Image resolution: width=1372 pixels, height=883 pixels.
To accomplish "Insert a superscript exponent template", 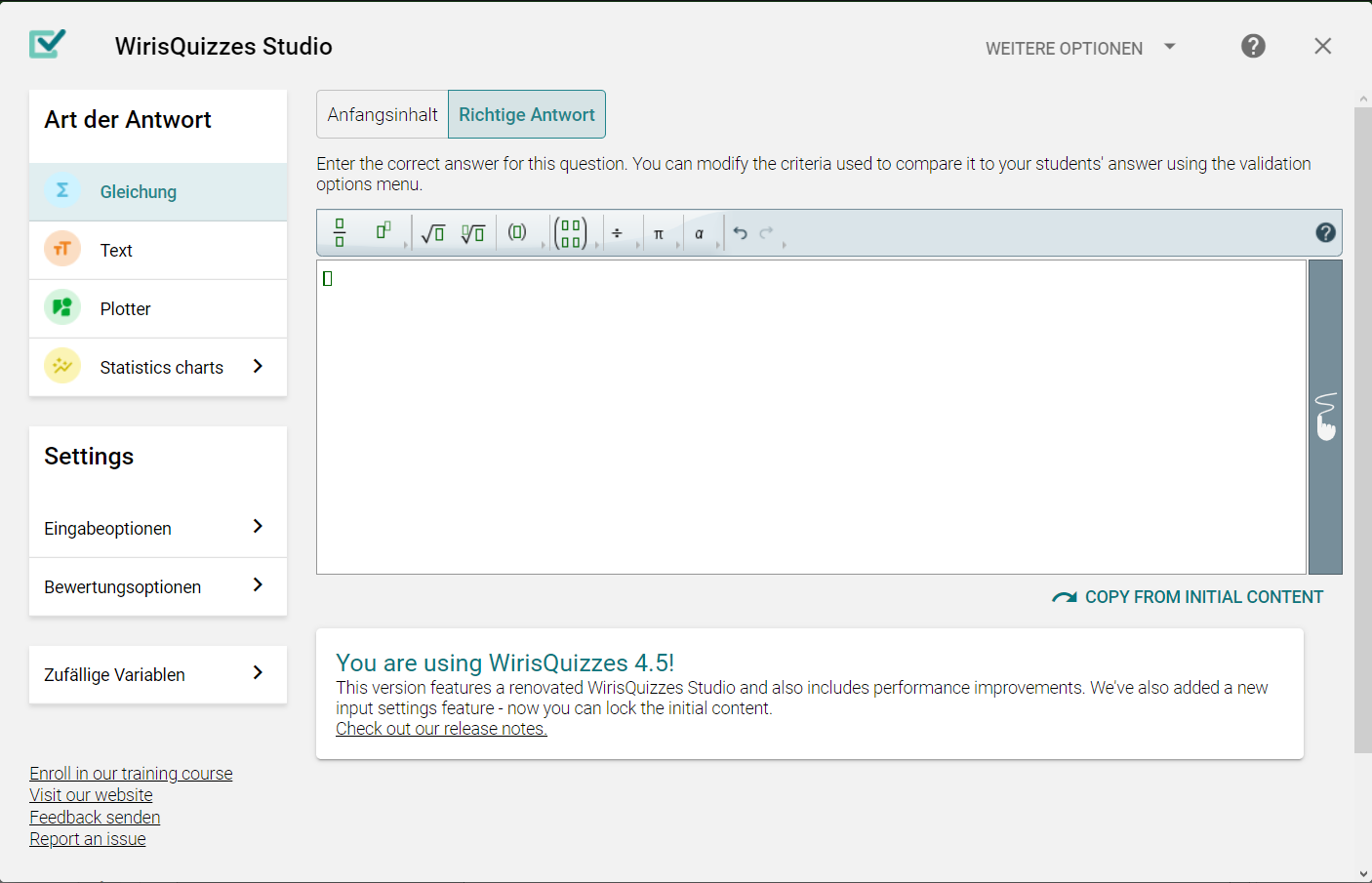I will click(383, 231).
